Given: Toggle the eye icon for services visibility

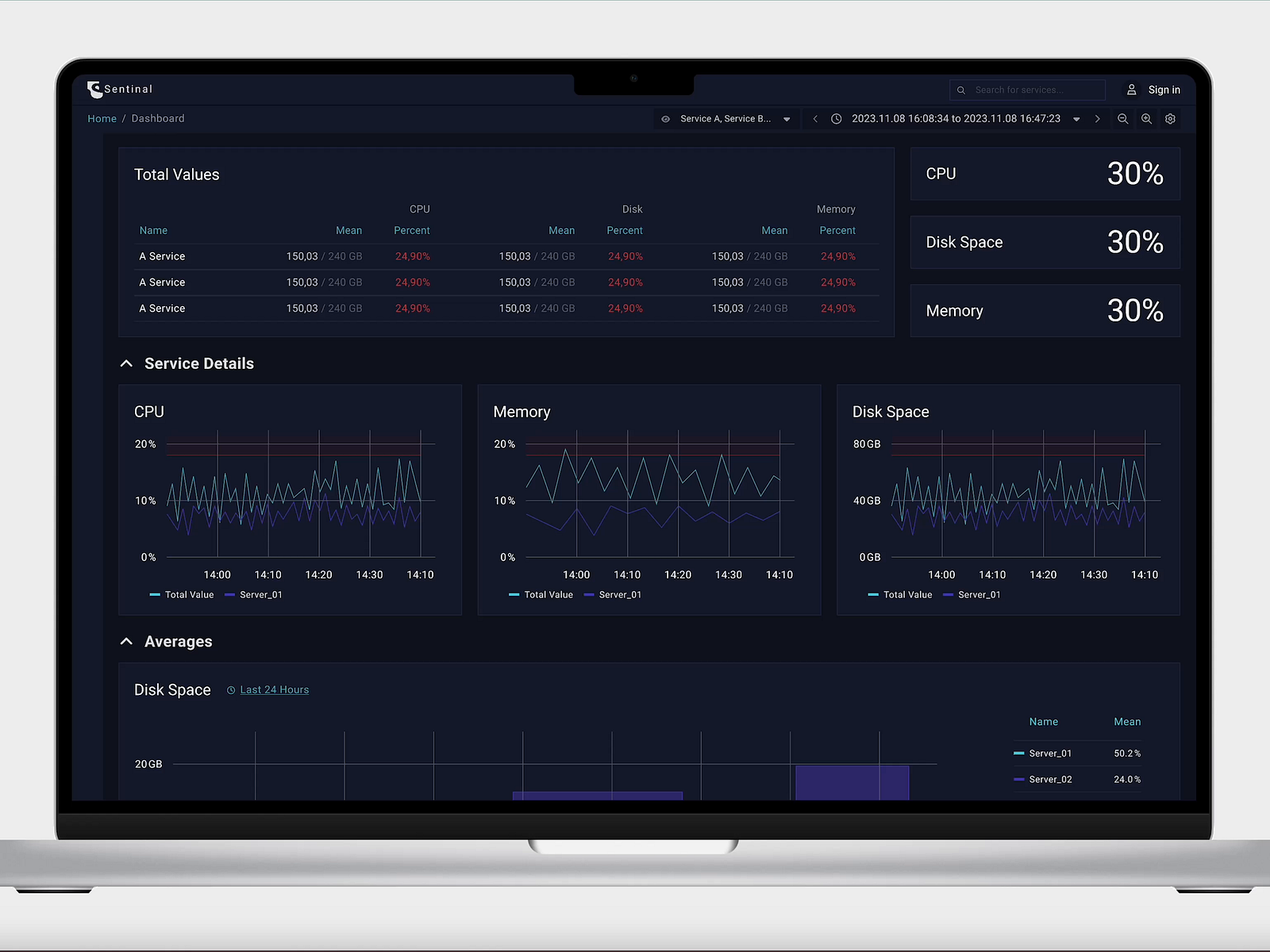Looking at the screenshot, I should click(x=666, y=119).
